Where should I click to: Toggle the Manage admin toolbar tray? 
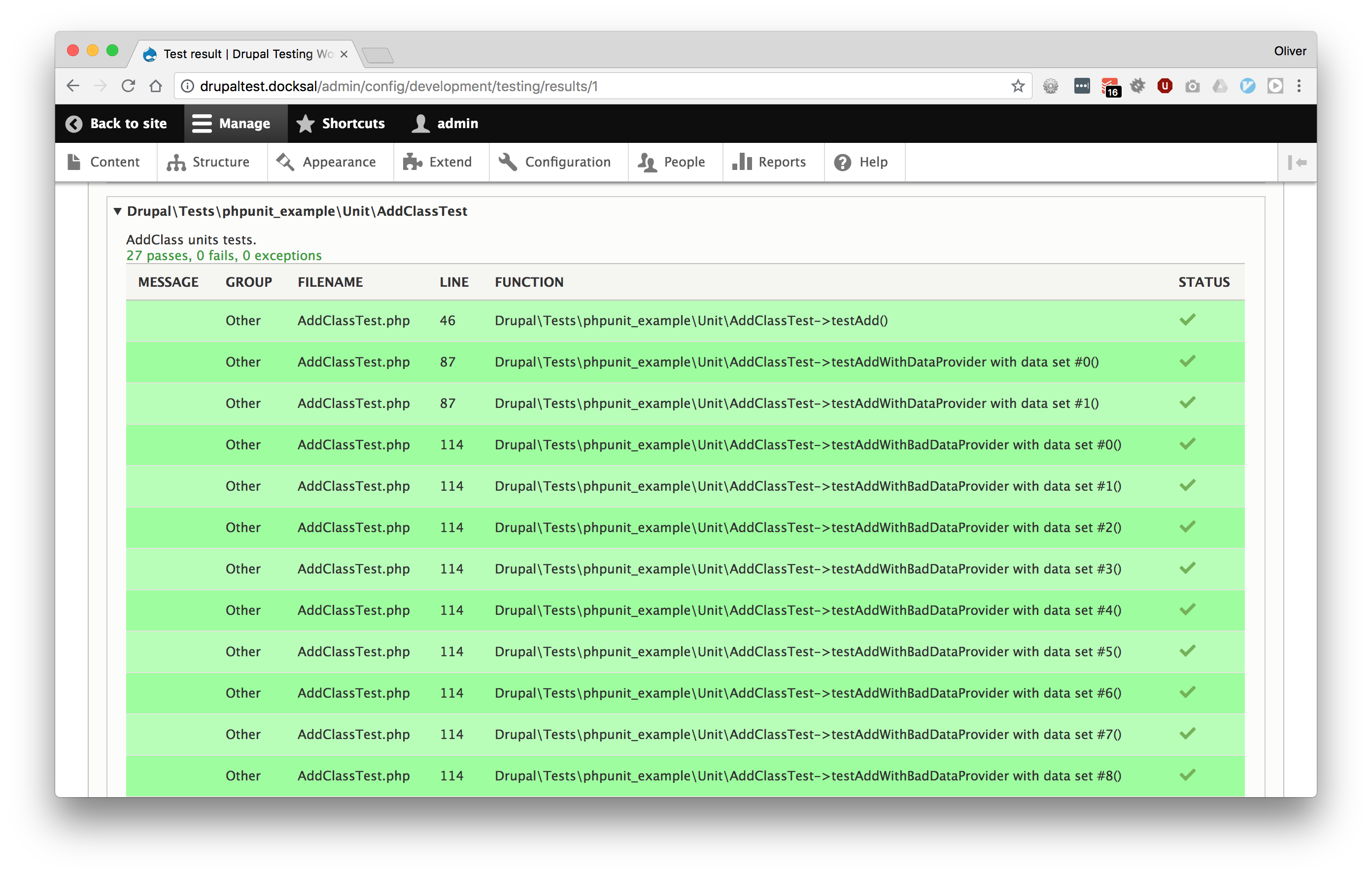(231, 124)
